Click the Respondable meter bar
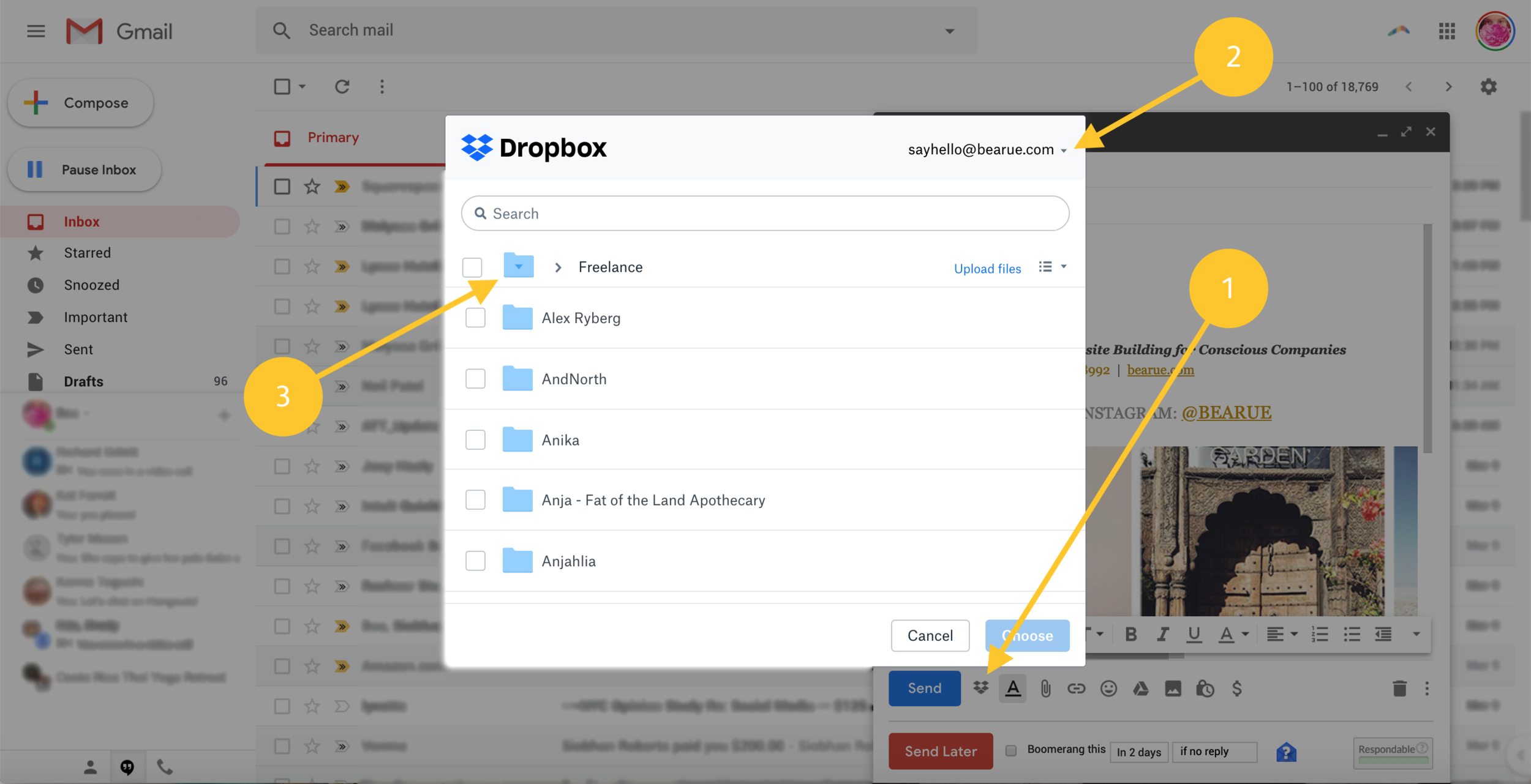This screenshot has width=1531, height=784. pos(1393,760)
